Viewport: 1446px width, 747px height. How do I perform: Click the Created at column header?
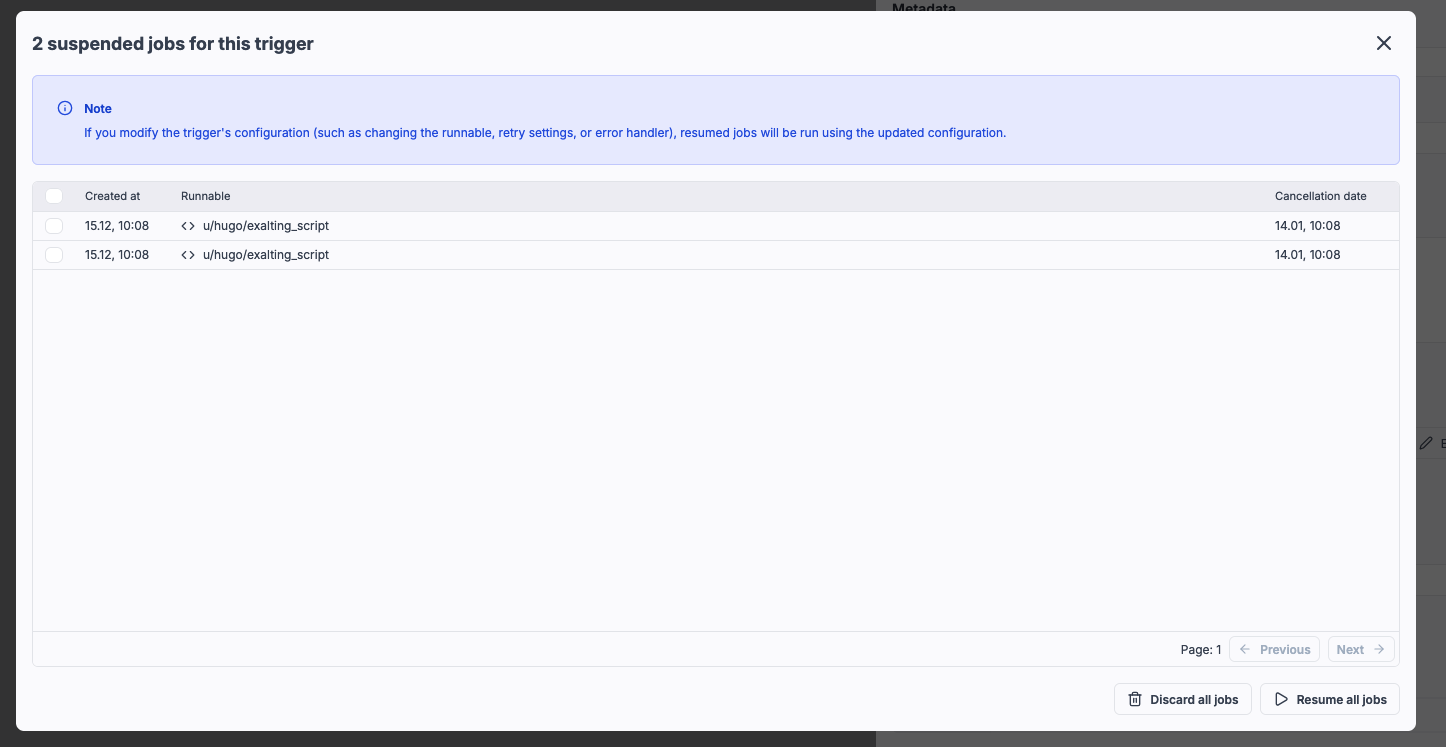coord(112,196)
